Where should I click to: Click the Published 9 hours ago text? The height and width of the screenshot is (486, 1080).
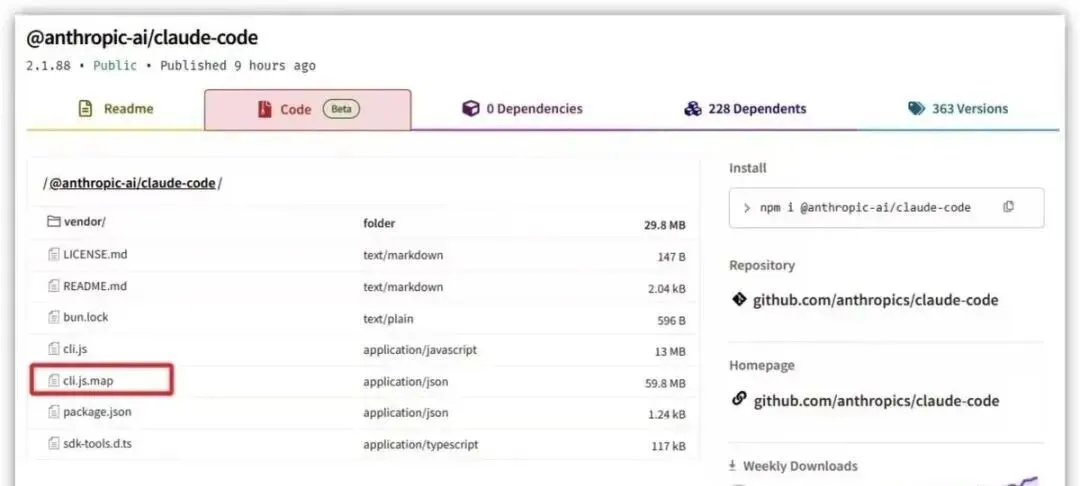tap(238, 66)
